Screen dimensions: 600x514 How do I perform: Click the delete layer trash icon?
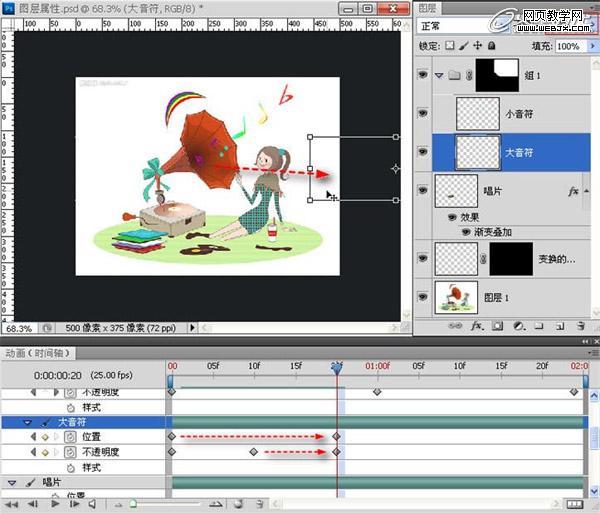pos(580,326)
